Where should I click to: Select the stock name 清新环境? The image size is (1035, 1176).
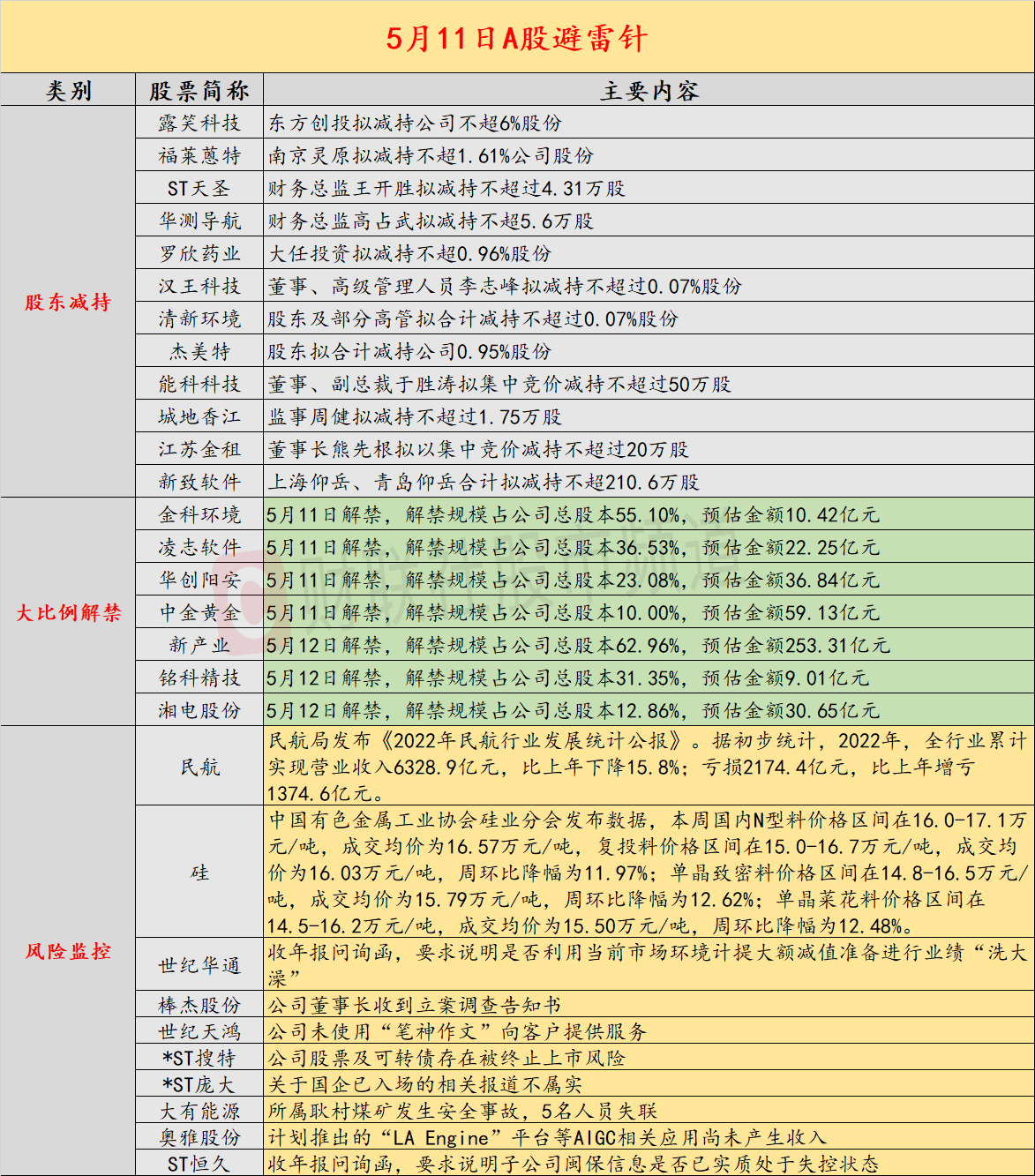(199, 318)
